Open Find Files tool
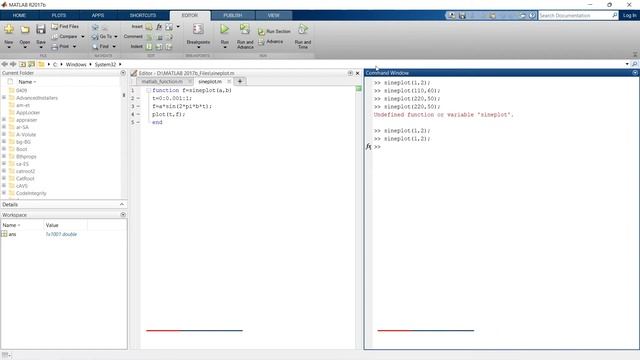 pos(65,27)
